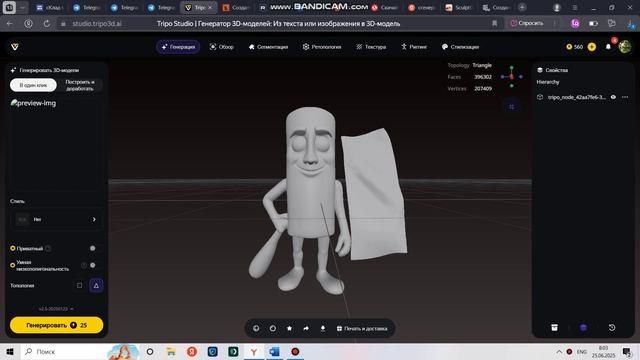Click the Tripo logo icon
Image resolution: width=640 pixels, height=360 pixels.
(x=15, y=47)
